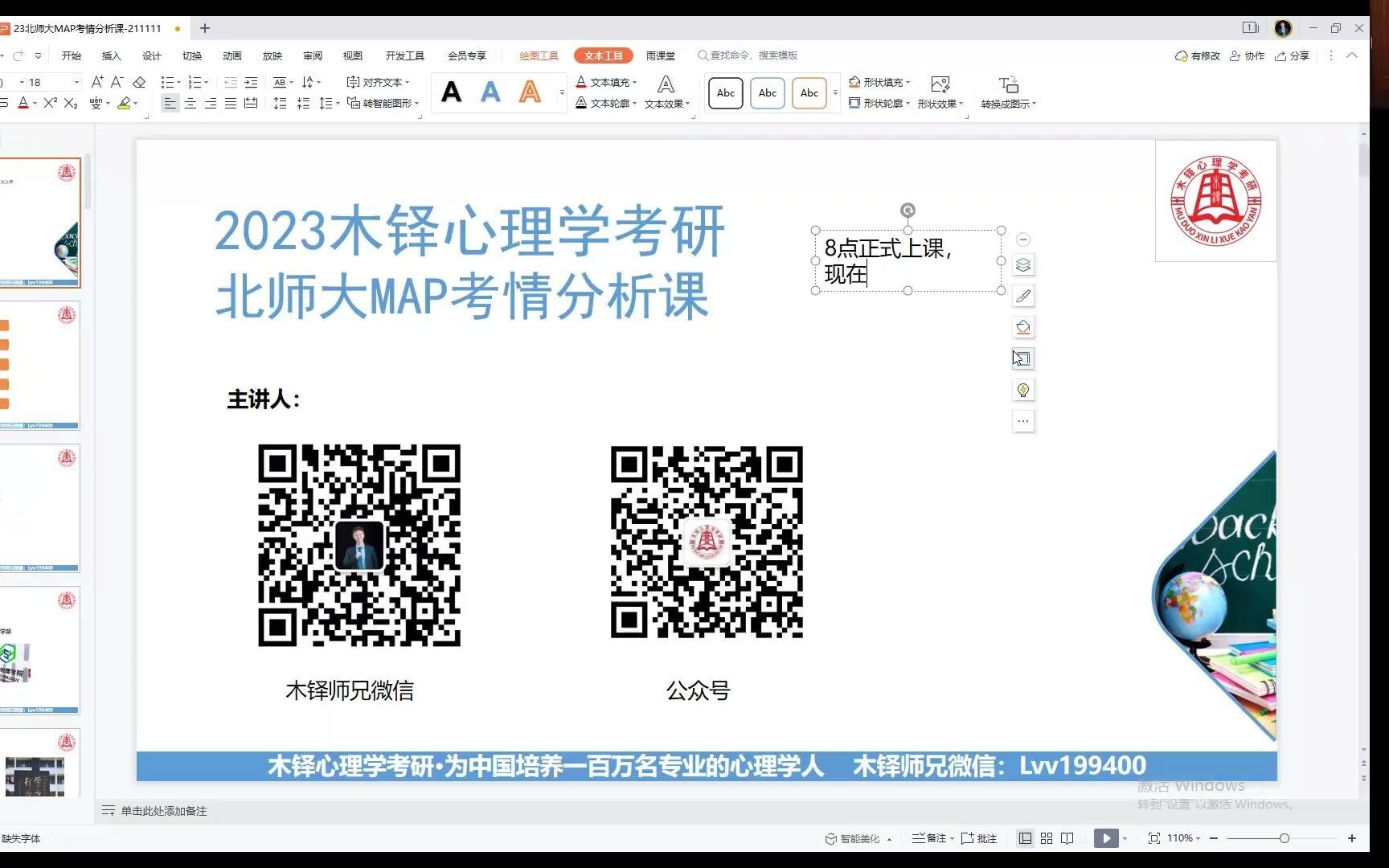Click the layers floating tool icon
The width and height of the screenshot is (1389, 868).
[1023, 264]
